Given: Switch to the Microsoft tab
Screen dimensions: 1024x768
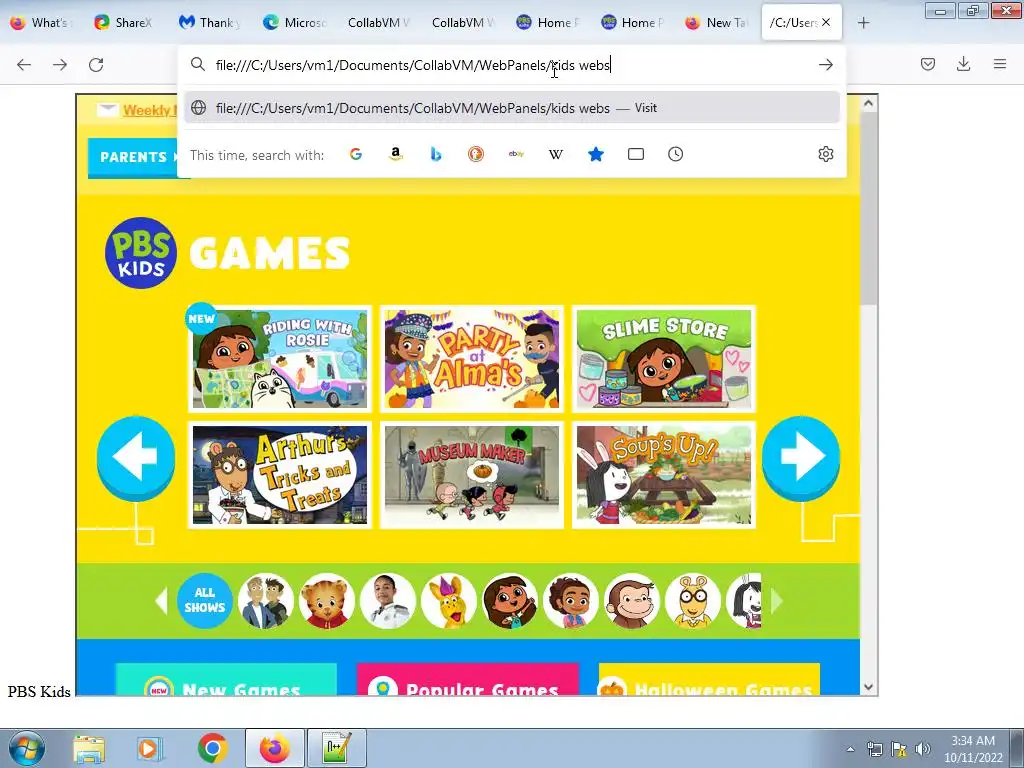Looking at the screenshot, I should [293, 23].
